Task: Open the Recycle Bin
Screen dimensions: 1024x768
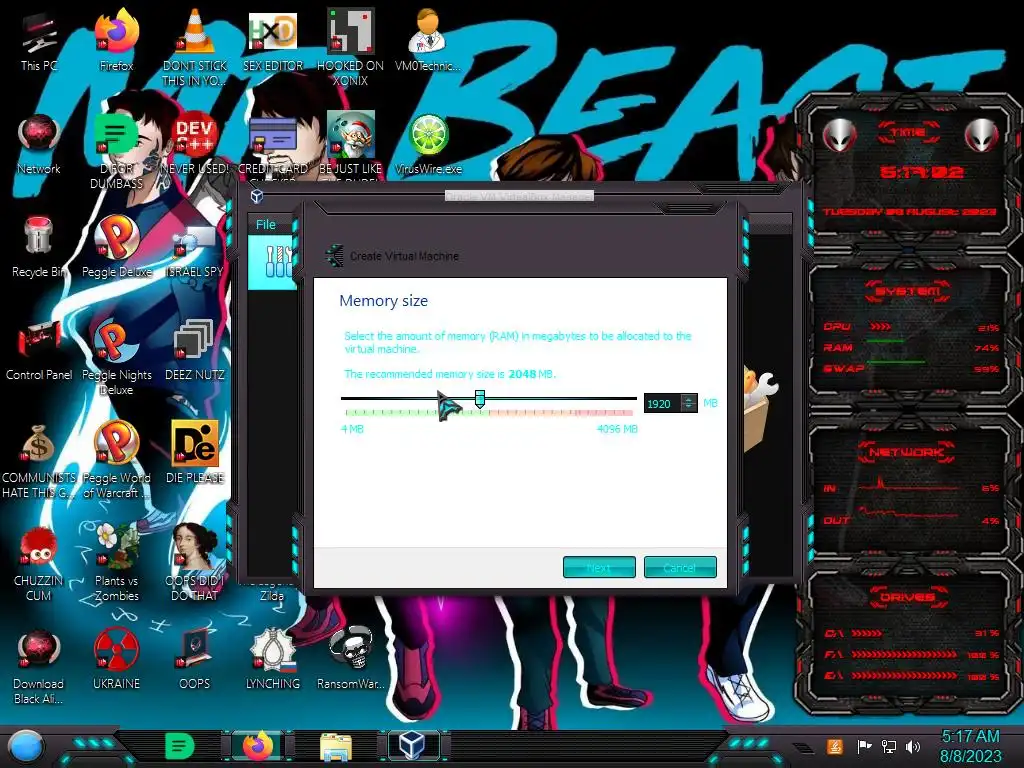Action: tap(39, 247)
